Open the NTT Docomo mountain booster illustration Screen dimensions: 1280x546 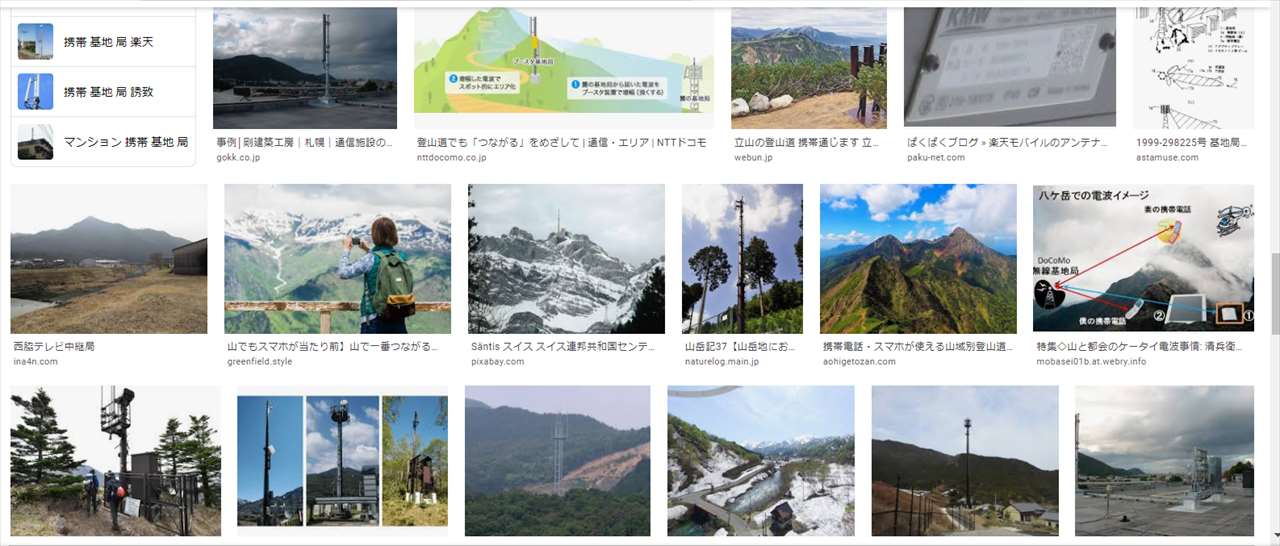(x=564, y=68)
